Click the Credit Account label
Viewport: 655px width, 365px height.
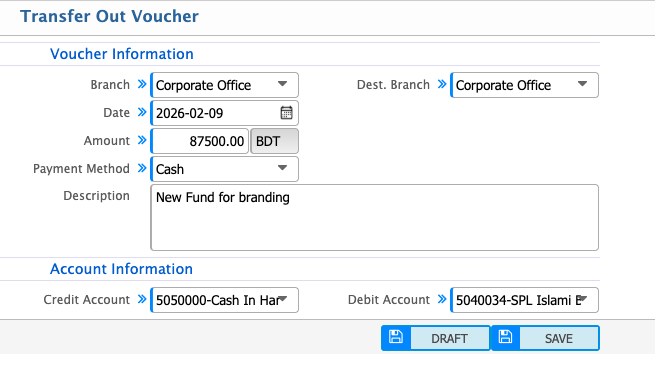tap(86, 299)
